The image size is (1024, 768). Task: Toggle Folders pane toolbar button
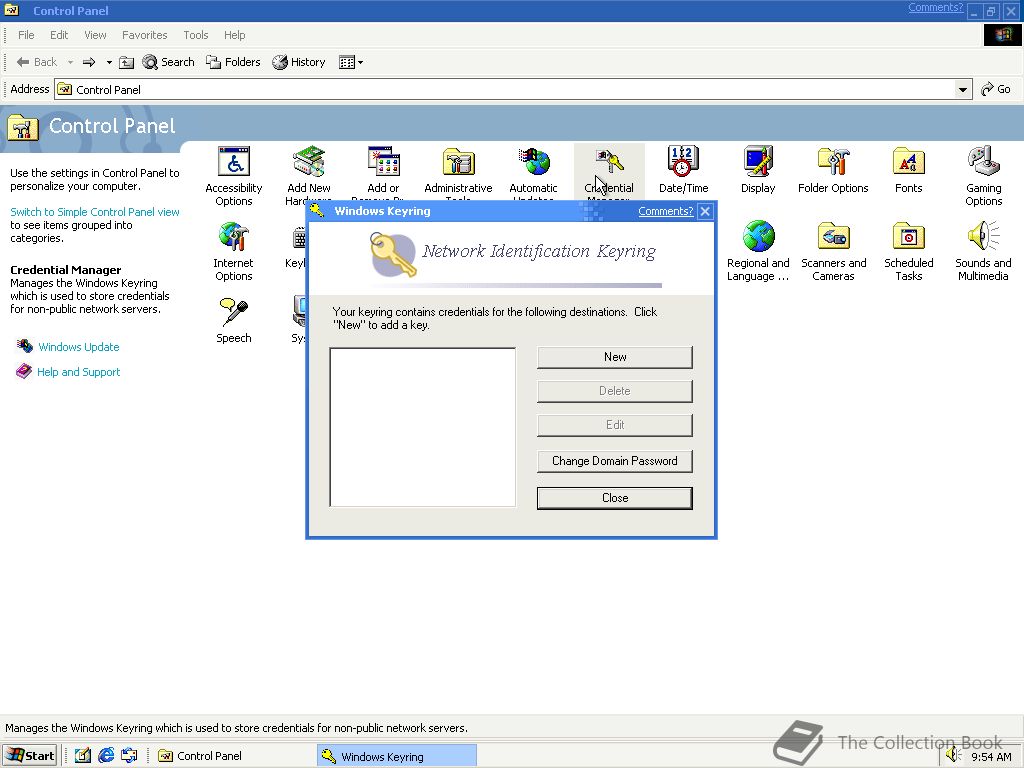(233, 62)
